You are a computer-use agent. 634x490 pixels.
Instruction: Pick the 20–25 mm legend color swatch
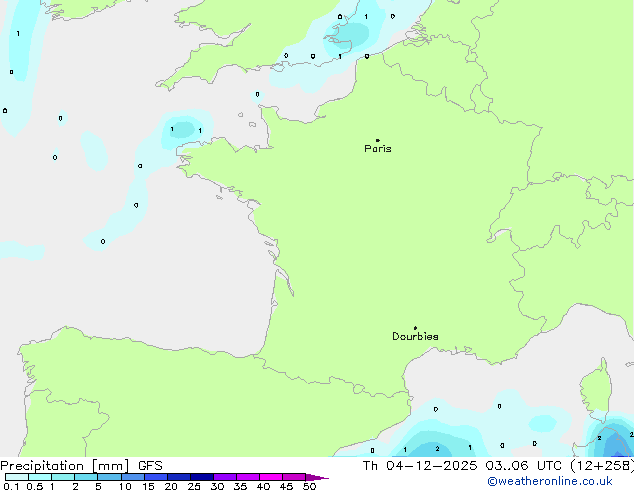coord(179,477)
